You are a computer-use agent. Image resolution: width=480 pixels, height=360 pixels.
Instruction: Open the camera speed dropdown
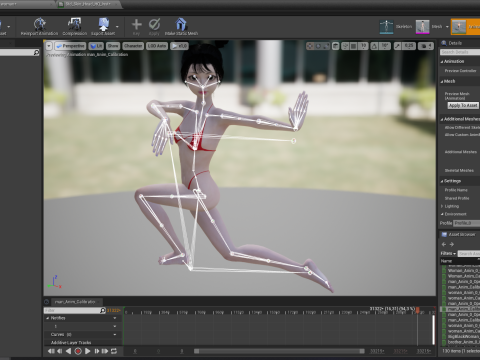point(426,46)
